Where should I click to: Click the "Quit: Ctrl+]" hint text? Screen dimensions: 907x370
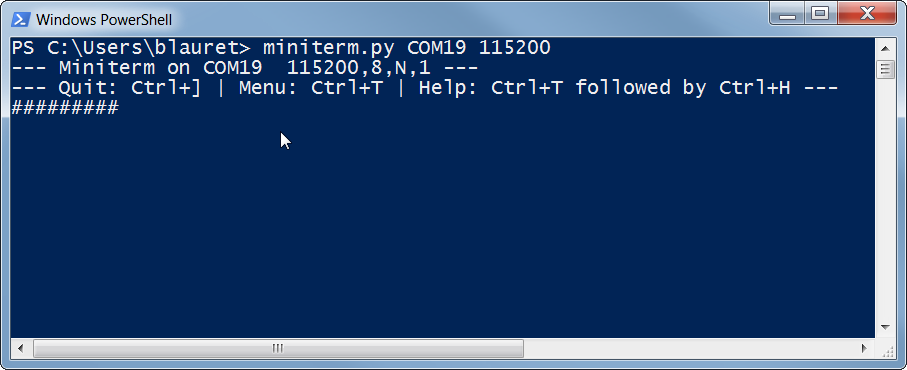coord(130,88)
